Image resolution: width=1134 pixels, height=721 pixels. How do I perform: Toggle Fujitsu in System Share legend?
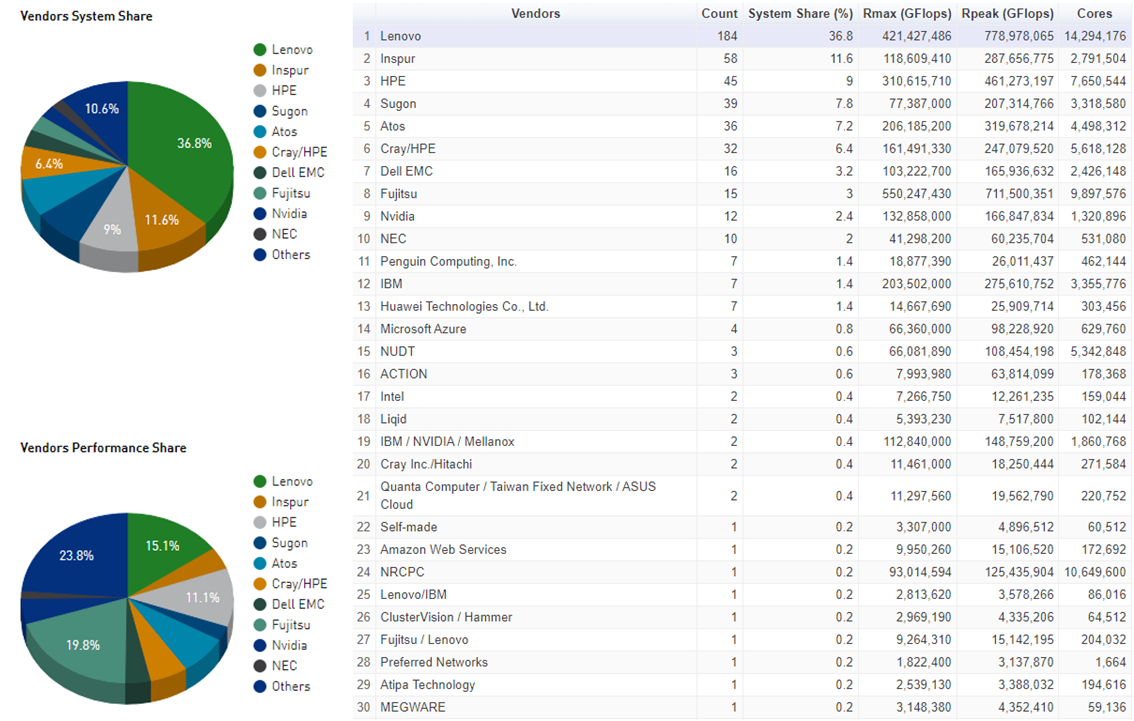282,193
